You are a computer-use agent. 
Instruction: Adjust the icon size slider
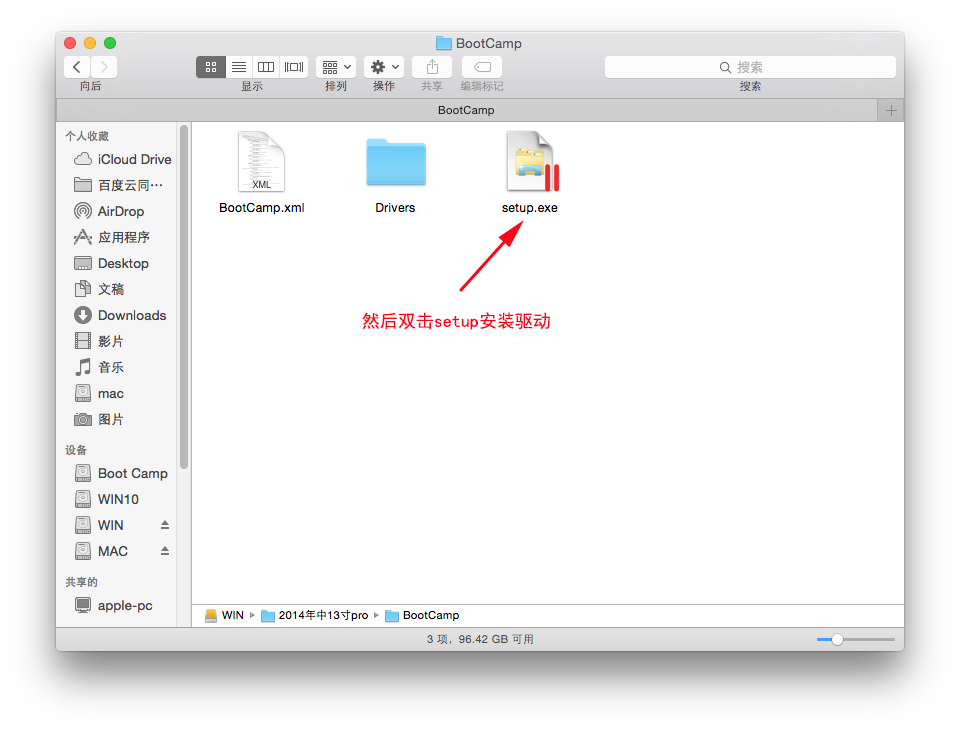coord(837,639)
